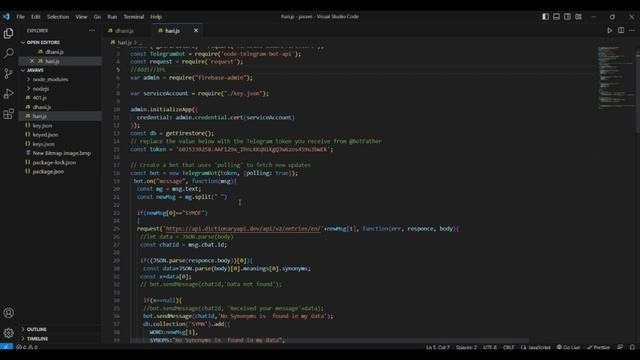Toggle secondary side bar layout button
This screenshot has width=640, height=360.
point(567,17)
